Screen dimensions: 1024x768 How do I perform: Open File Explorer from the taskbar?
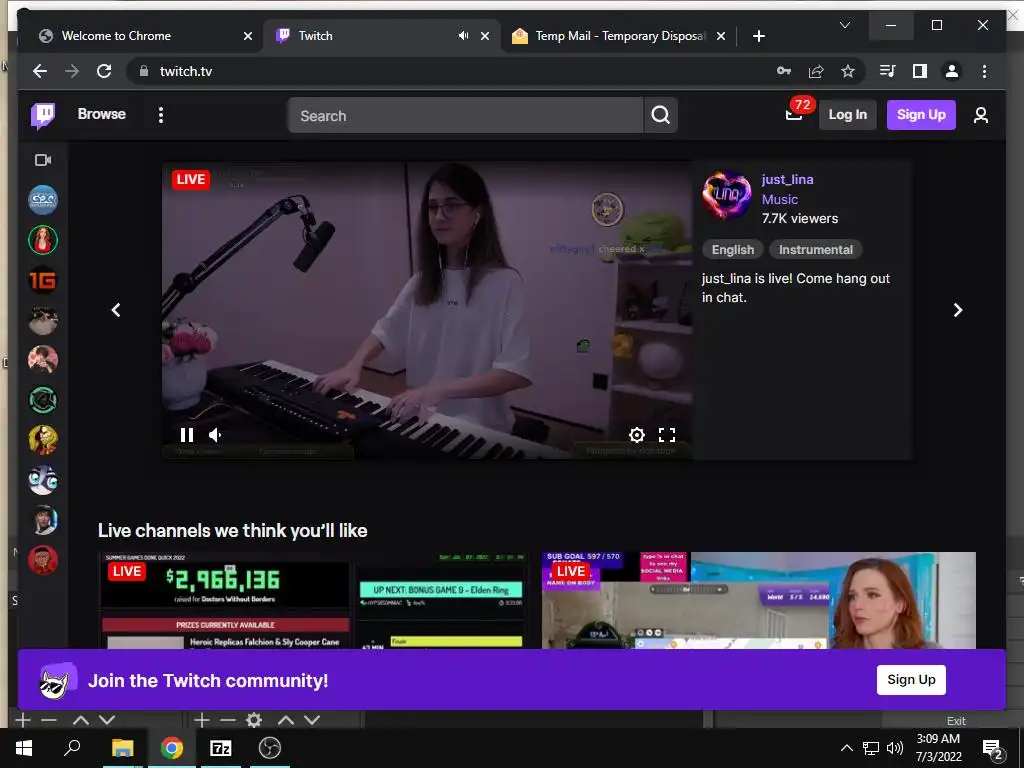pos(122,748)
